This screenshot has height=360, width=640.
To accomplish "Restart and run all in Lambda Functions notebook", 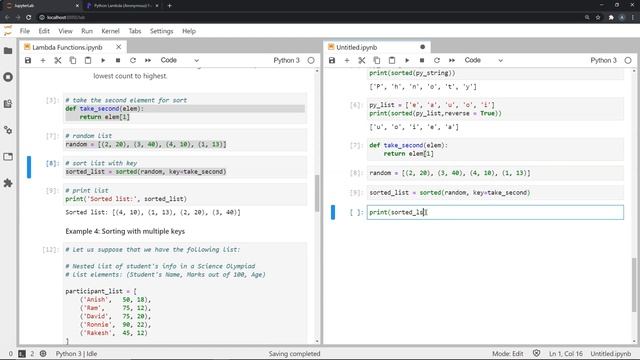I will coord(148,60).
